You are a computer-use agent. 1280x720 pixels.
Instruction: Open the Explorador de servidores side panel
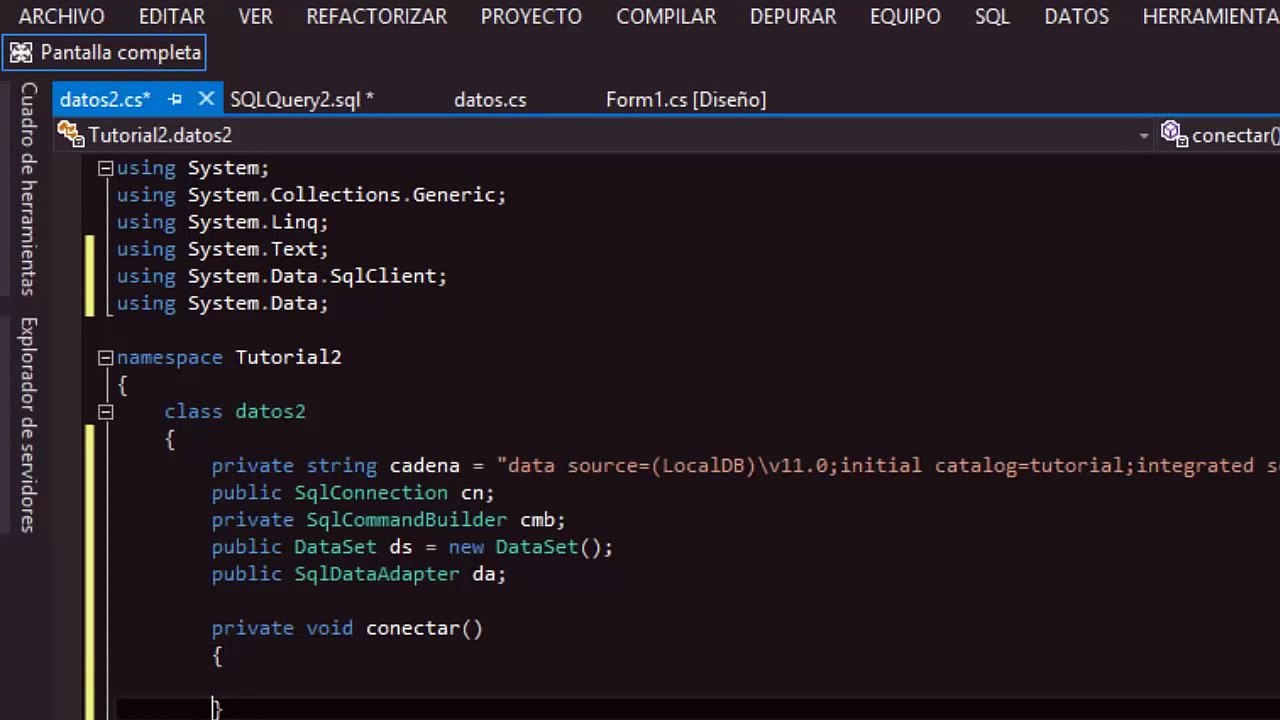[29, 424]
